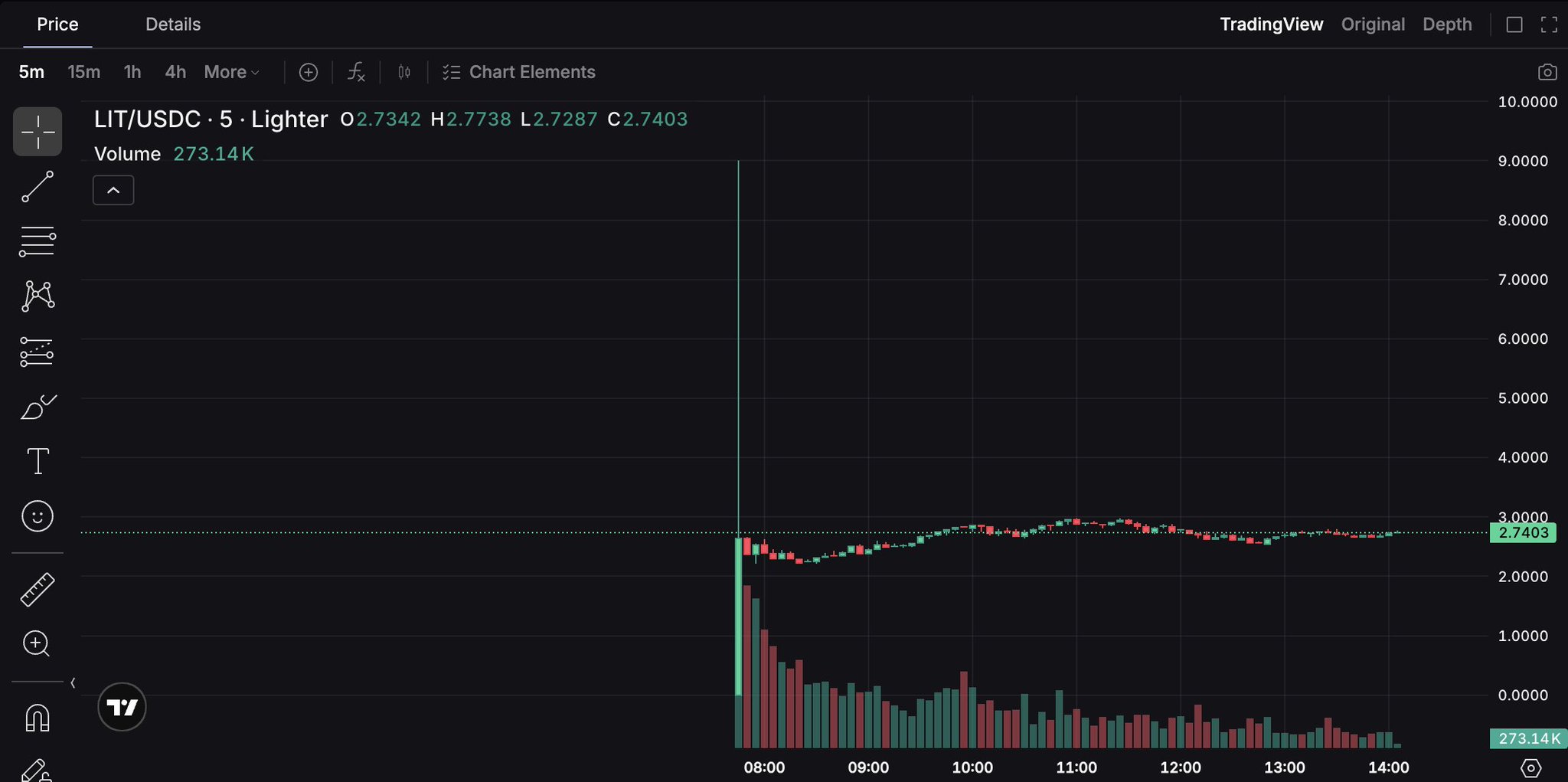Collapse the indicator legend chevron
Viewport: 1568px width, 782px height.
(113, 190)
